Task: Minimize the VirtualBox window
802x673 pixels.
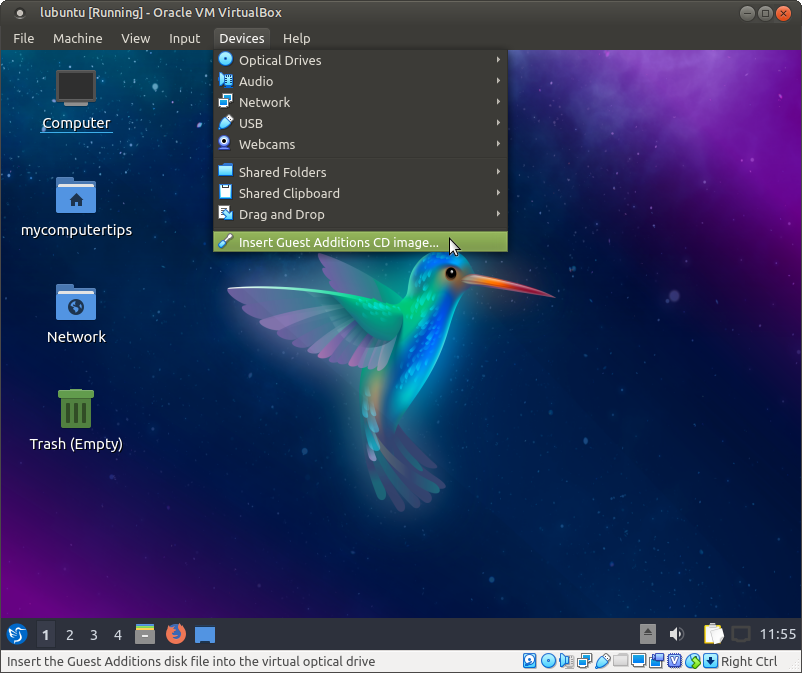Action: point(747,13)
